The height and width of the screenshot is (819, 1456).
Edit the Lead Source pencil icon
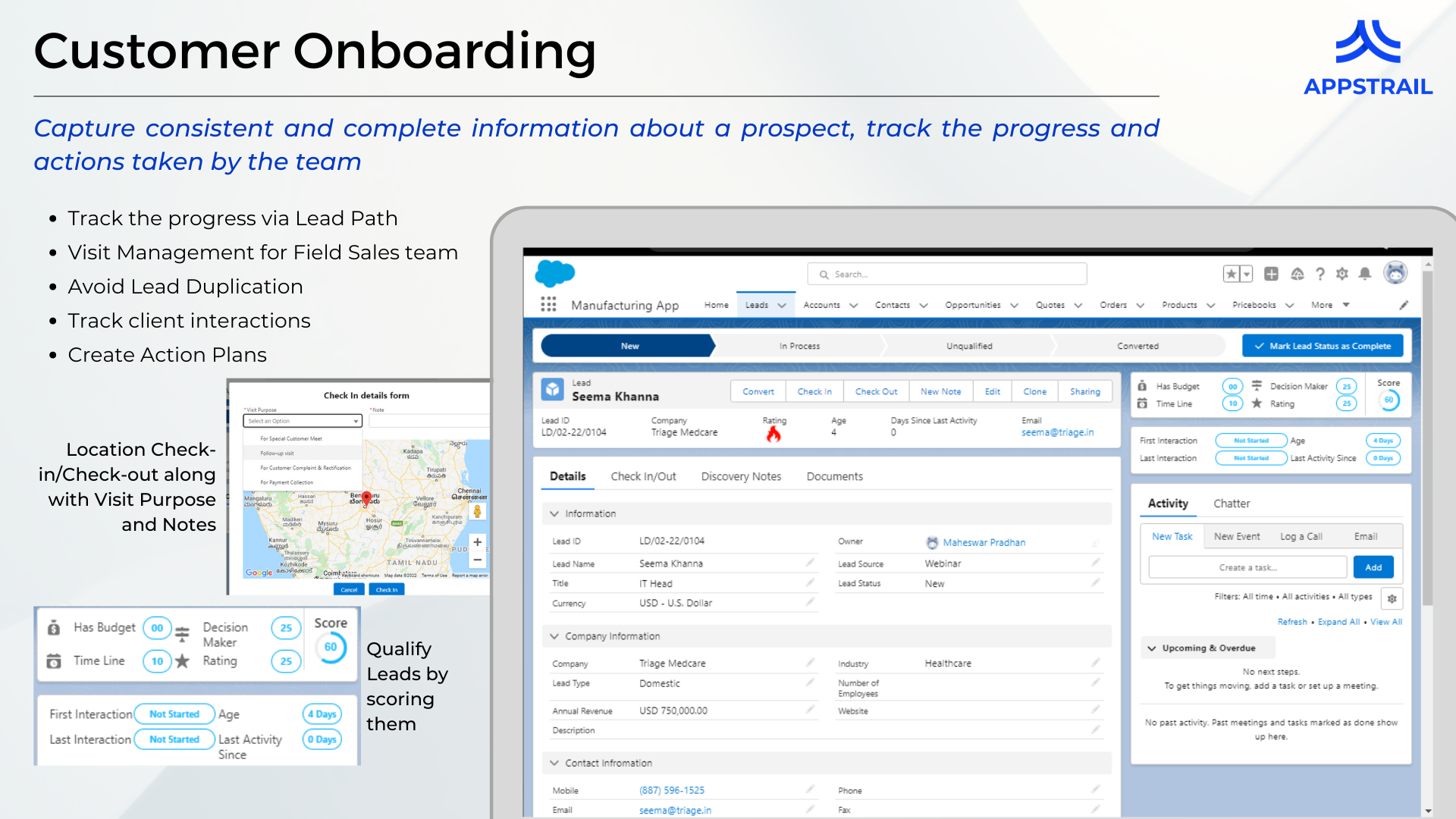1096,563
